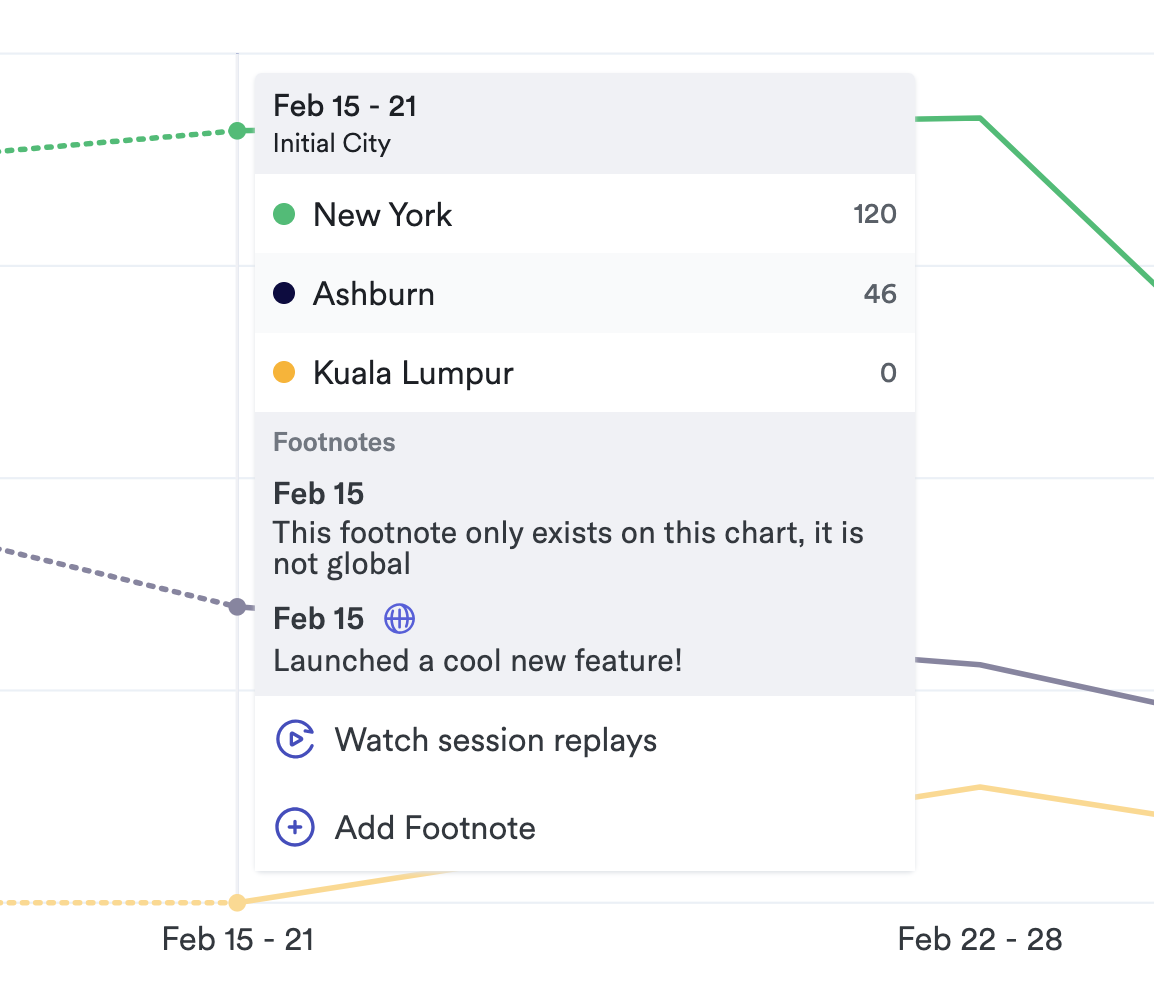Image resolution: width=1154 pixels, height=998 pixels.
Task: Click the green New York color dot
Action: 284,214
